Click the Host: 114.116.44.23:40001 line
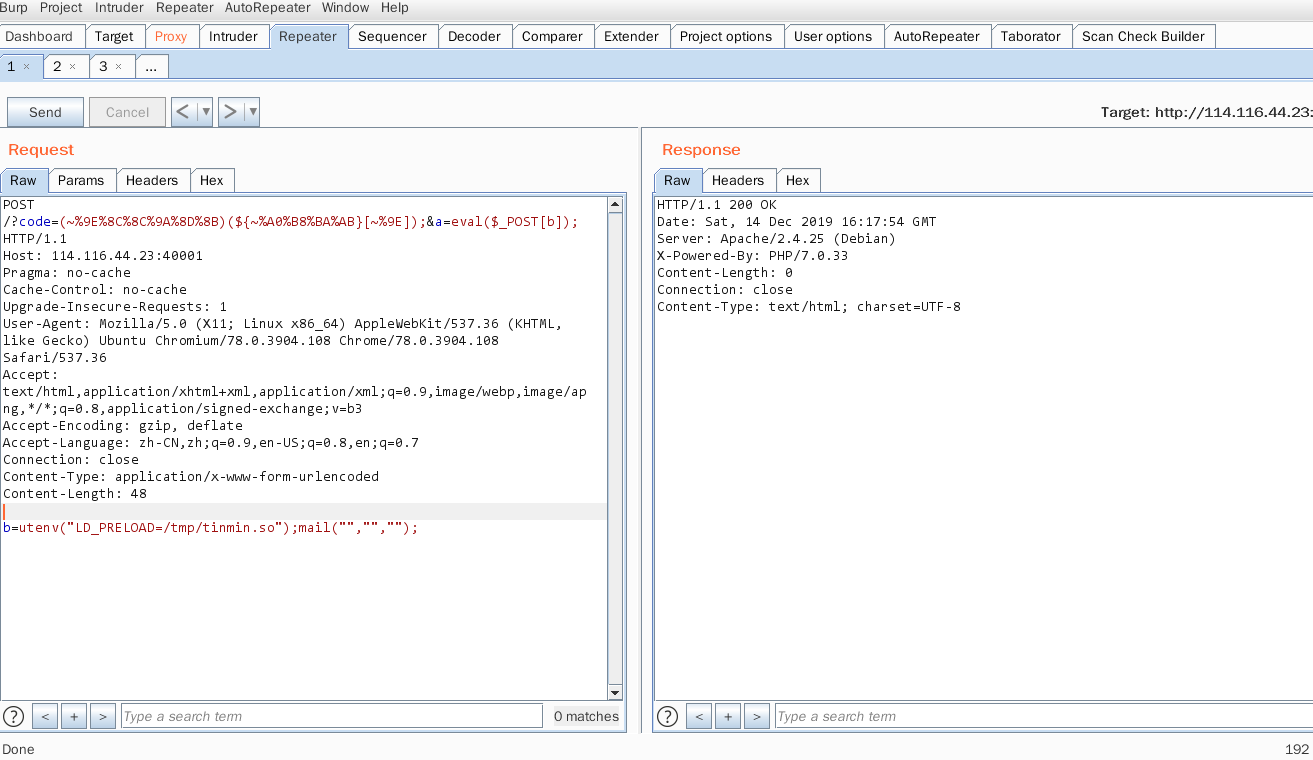 103,256
